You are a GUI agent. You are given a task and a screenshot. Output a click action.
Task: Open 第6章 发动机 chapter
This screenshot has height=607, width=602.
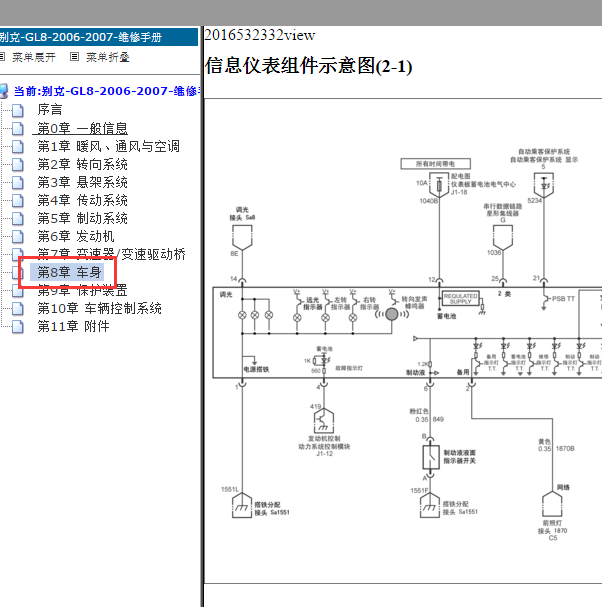pyautogui.click(x=76, y=236)
